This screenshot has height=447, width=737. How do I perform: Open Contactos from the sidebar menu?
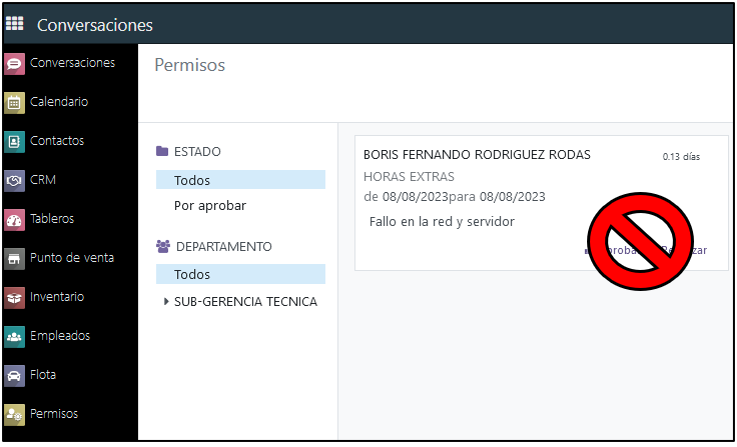click(57, 141)
